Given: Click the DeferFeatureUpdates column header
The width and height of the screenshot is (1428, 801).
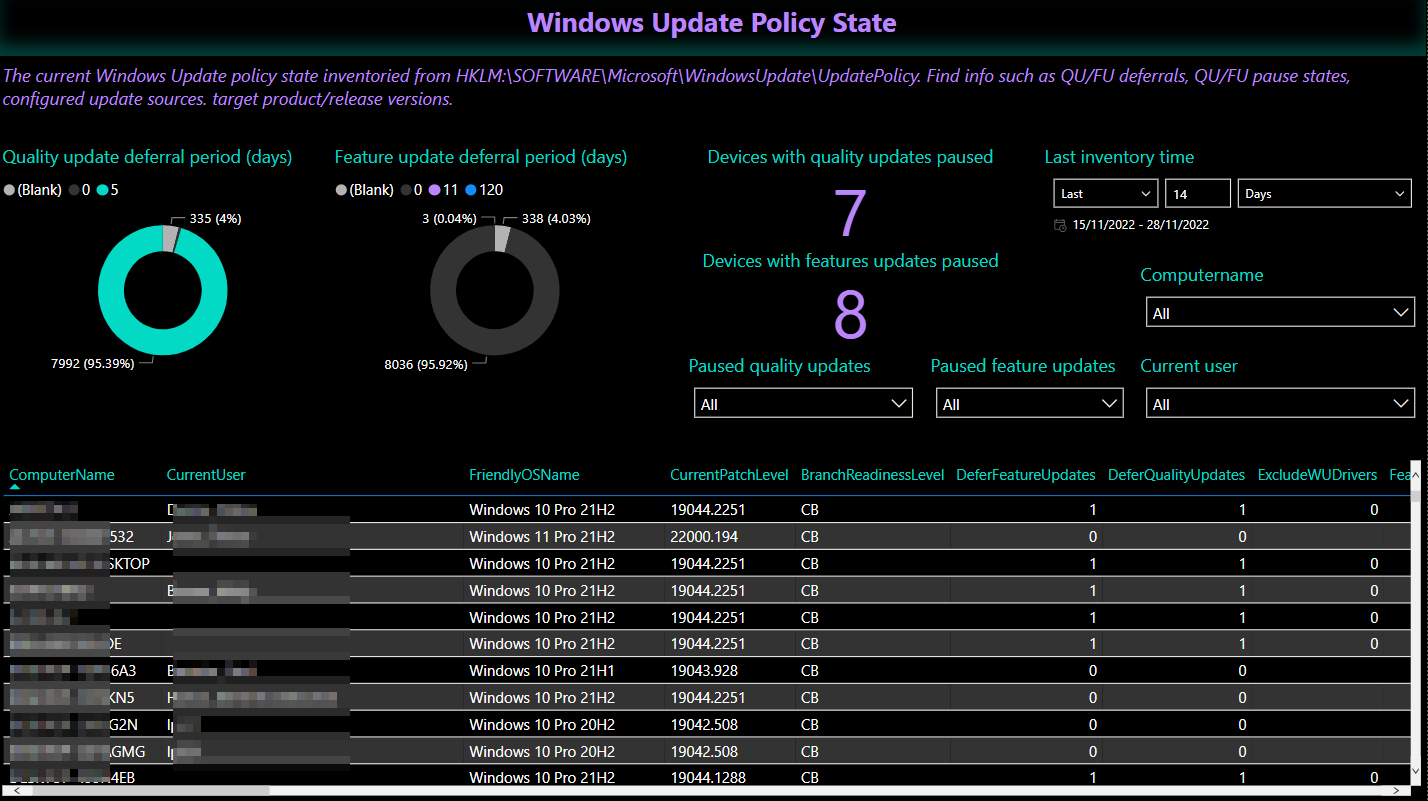Looking at the screenshot, I should (1025, 475).
